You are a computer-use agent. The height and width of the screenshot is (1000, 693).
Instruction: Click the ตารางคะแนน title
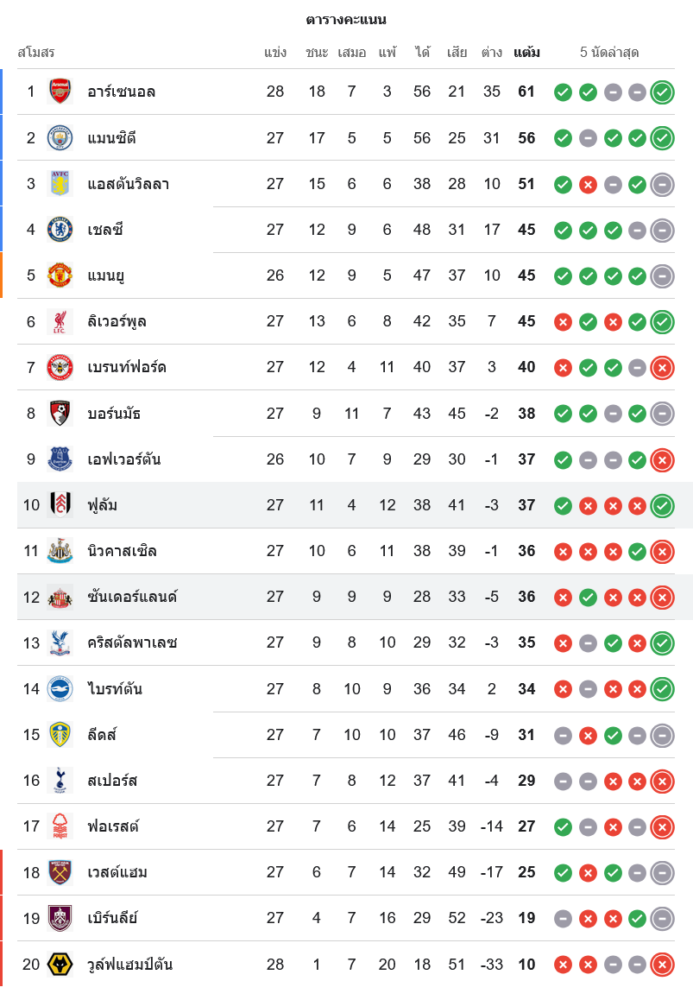click(x=346, y=20)
